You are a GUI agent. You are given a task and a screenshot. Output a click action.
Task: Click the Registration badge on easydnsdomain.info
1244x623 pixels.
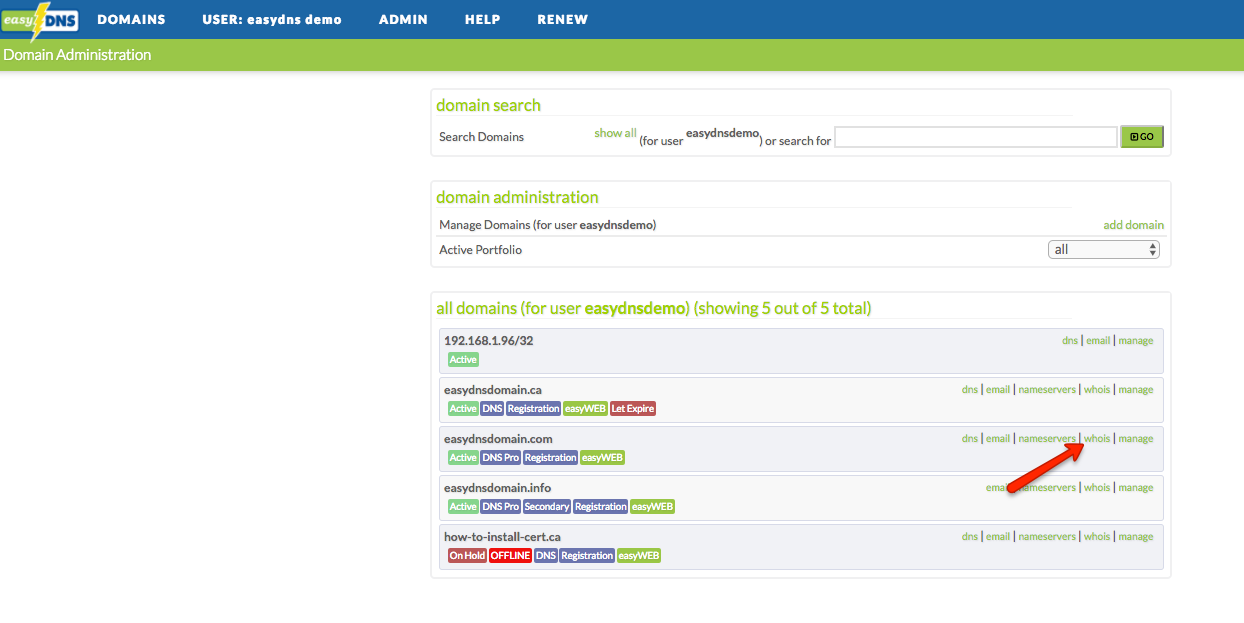[x=600, y=507]
